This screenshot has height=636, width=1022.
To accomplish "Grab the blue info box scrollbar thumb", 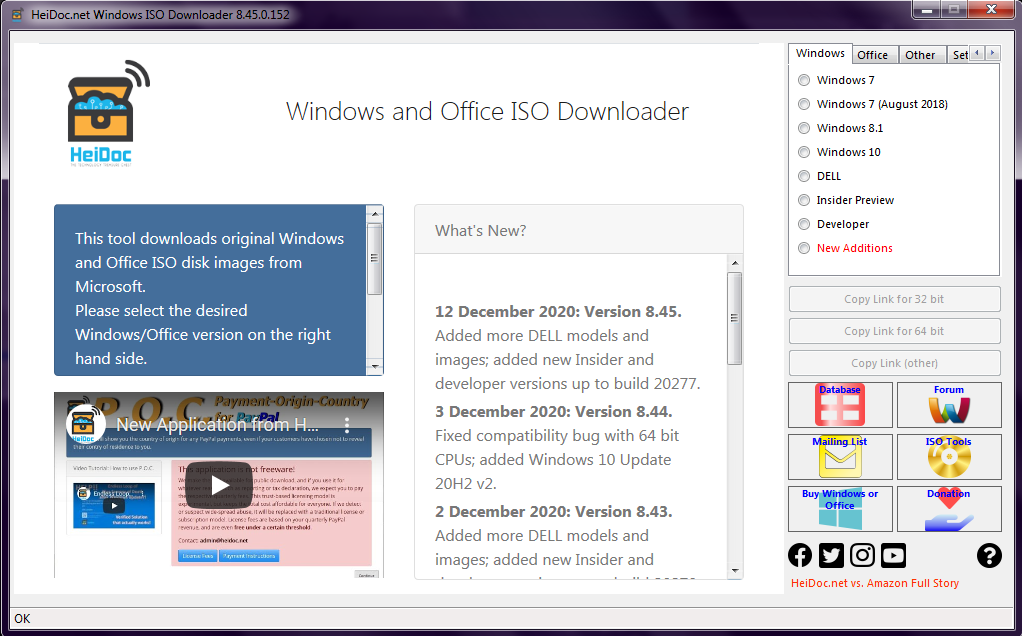I will click(x=374, y=258).
